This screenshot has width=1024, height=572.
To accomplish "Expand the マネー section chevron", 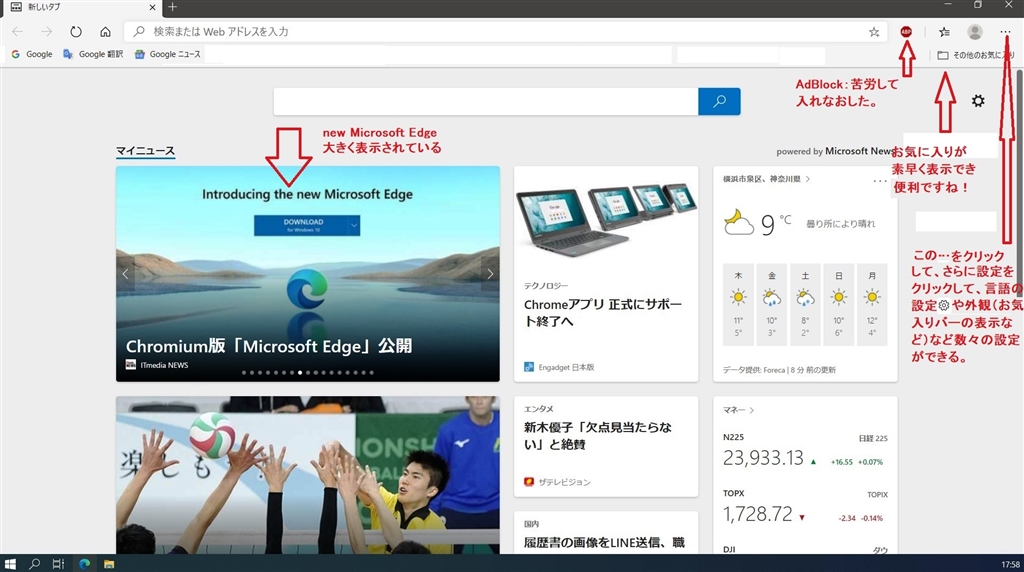I will 752,410.
